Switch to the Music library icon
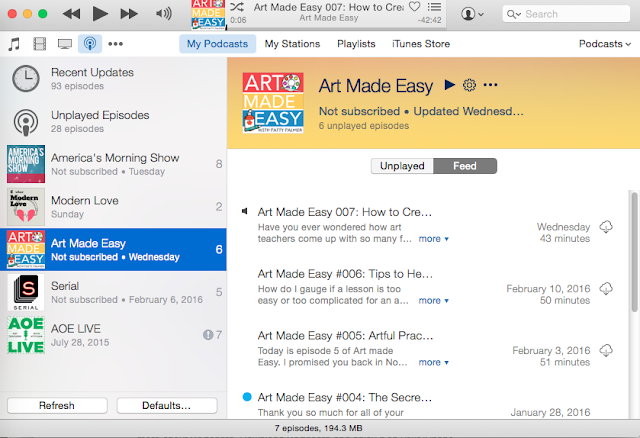Viewport: 640px width, 438px height. point(14,44)
